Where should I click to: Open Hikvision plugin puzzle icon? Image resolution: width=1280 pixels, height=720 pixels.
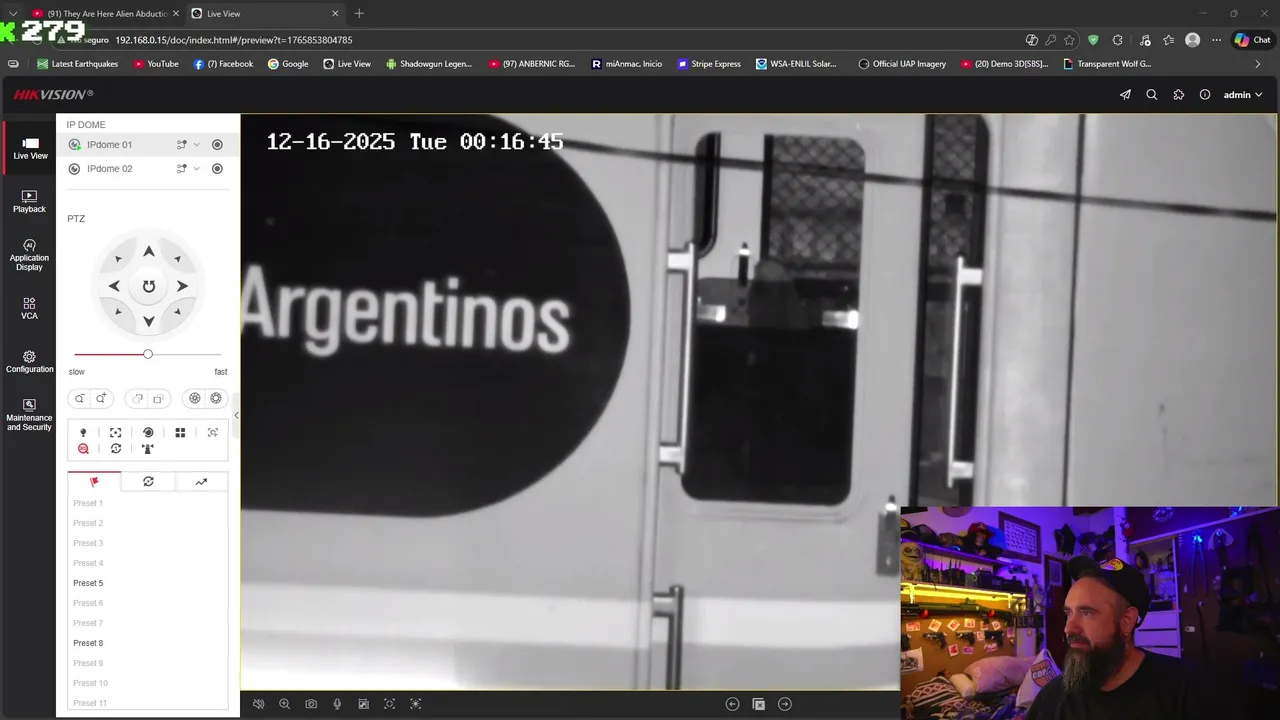coord(1179,95)
